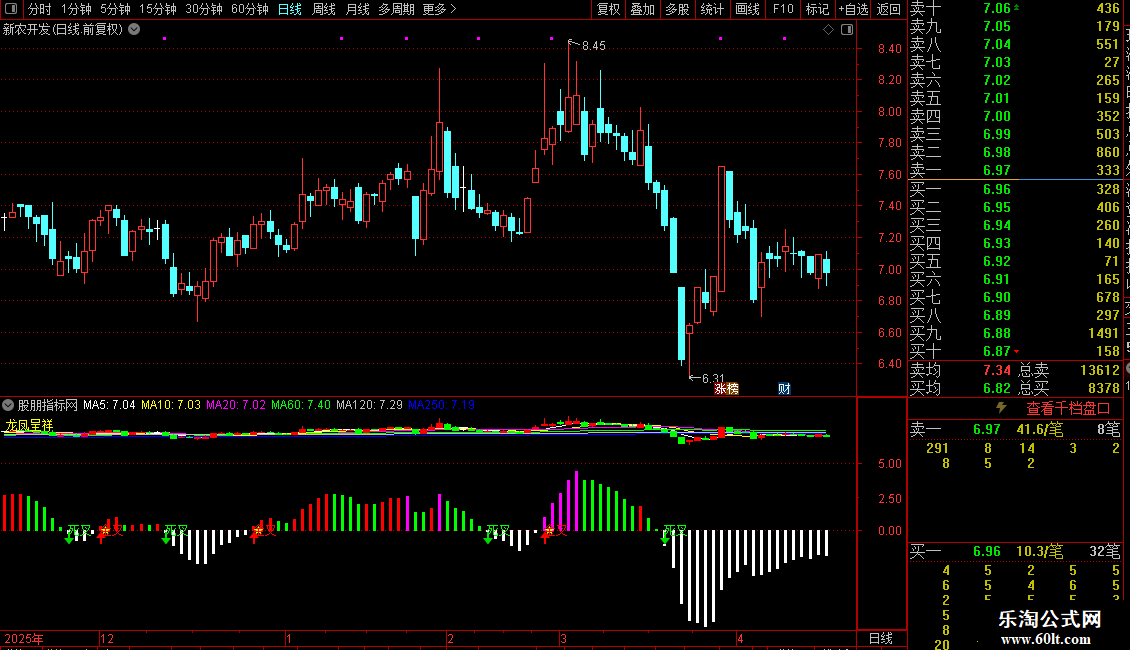The height and width of the screenshot is (650, 1130).
Task: Add stock via +自选 button
Action: click(853, 9)
